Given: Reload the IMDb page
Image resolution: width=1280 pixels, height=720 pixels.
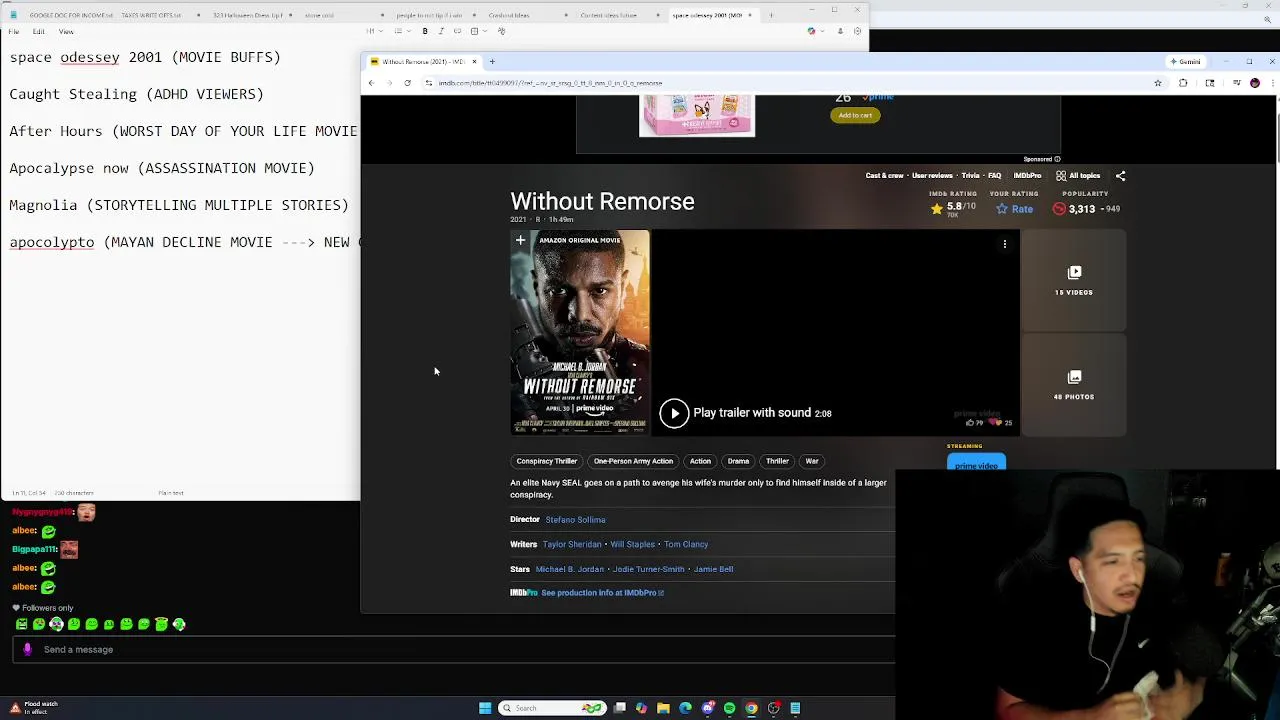Looking at the screenshot, I should [407, 83].
